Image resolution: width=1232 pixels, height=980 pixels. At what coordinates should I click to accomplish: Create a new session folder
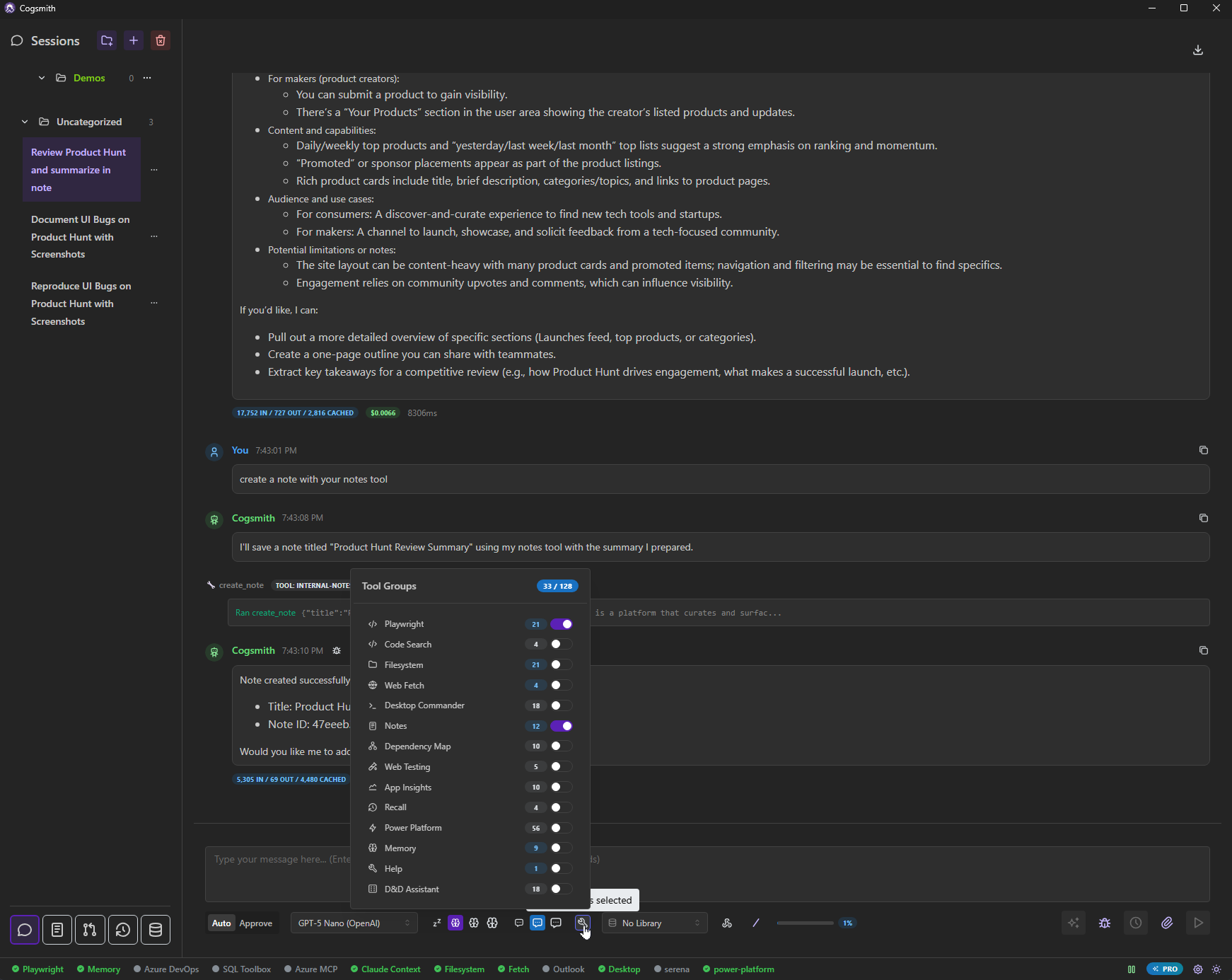point(107,40)
